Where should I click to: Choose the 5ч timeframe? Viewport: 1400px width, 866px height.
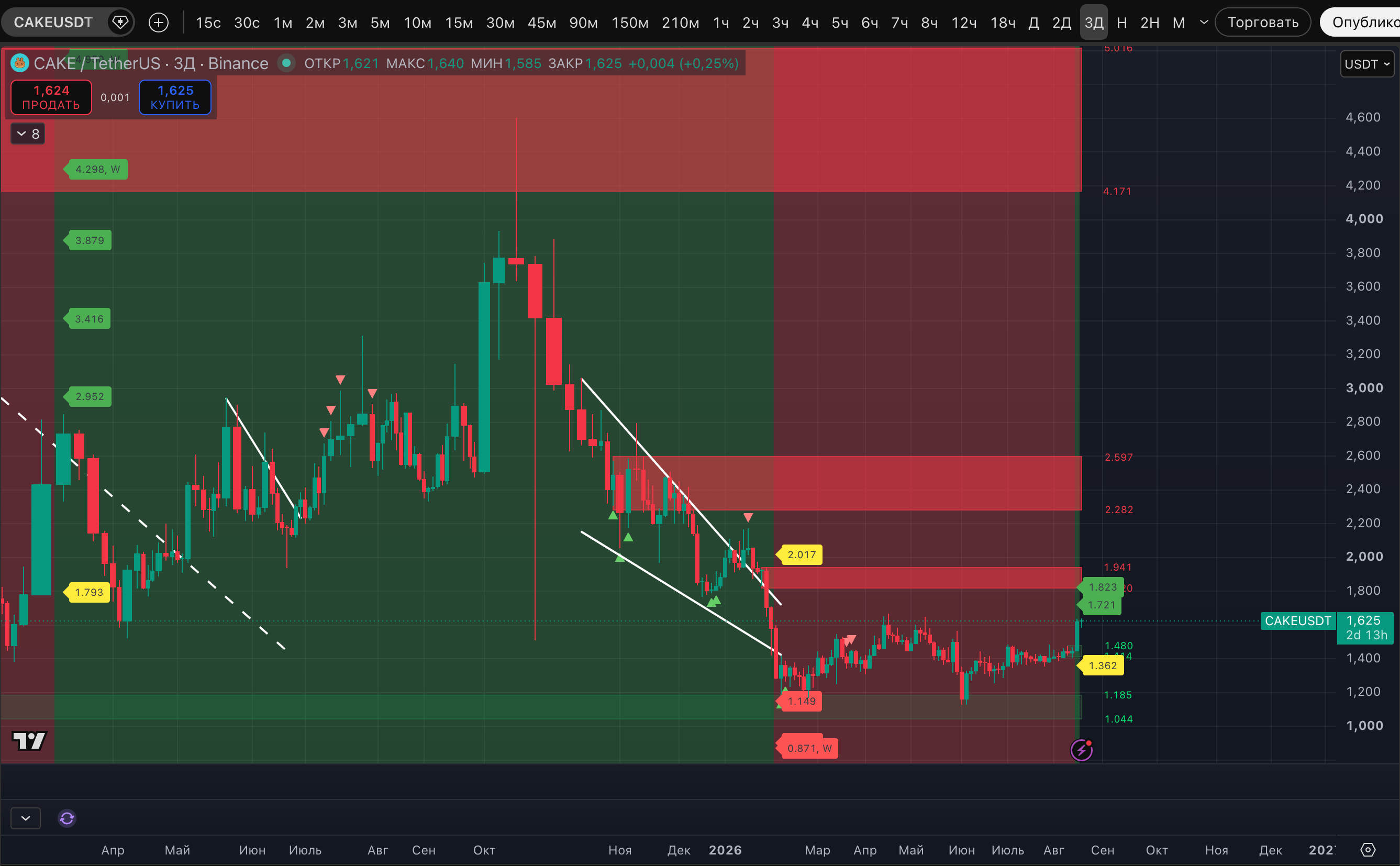click(x=840, y=23)
